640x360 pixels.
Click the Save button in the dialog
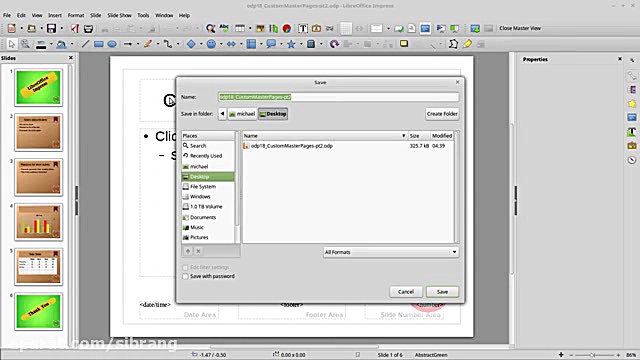pyautogui.click(x=442, y=292)
